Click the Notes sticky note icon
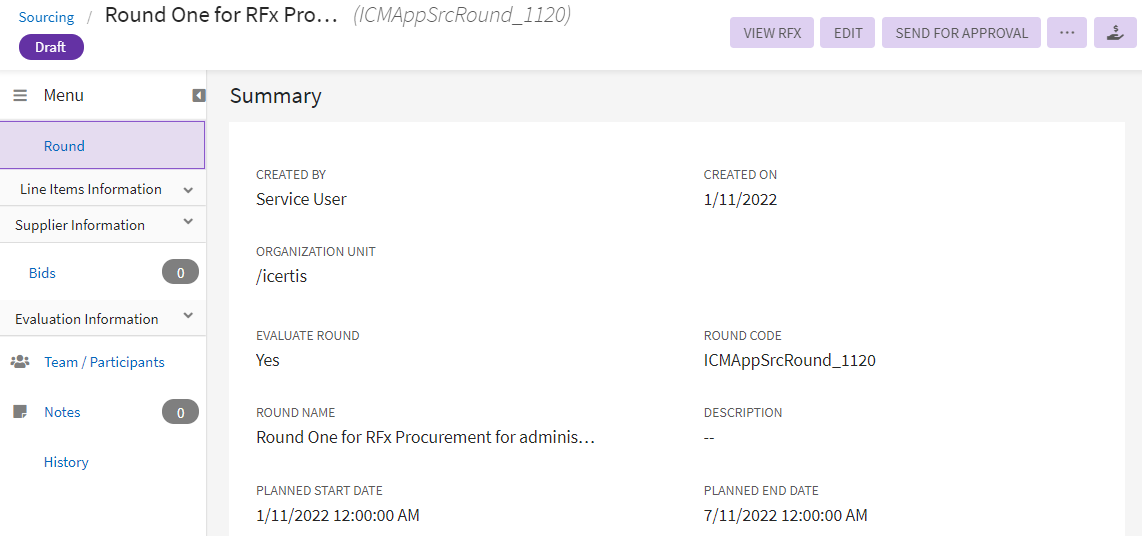The height and width of the screenshot is (536, 1142). point(19,412)
